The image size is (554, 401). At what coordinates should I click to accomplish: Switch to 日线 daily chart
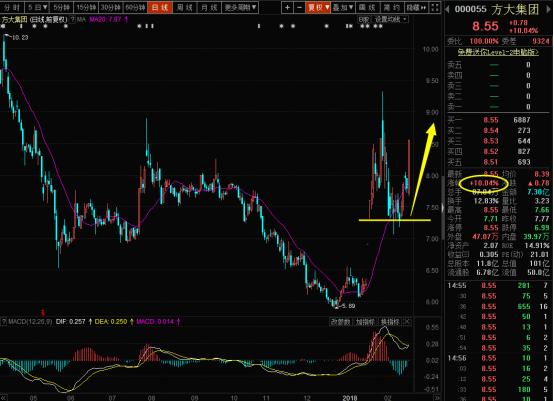click(160, 7)
